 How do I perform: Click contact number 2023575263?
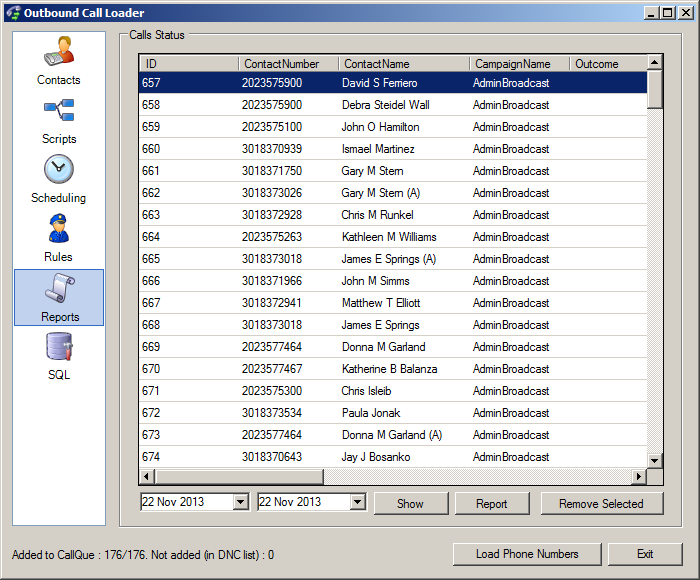tap(272, 237)
